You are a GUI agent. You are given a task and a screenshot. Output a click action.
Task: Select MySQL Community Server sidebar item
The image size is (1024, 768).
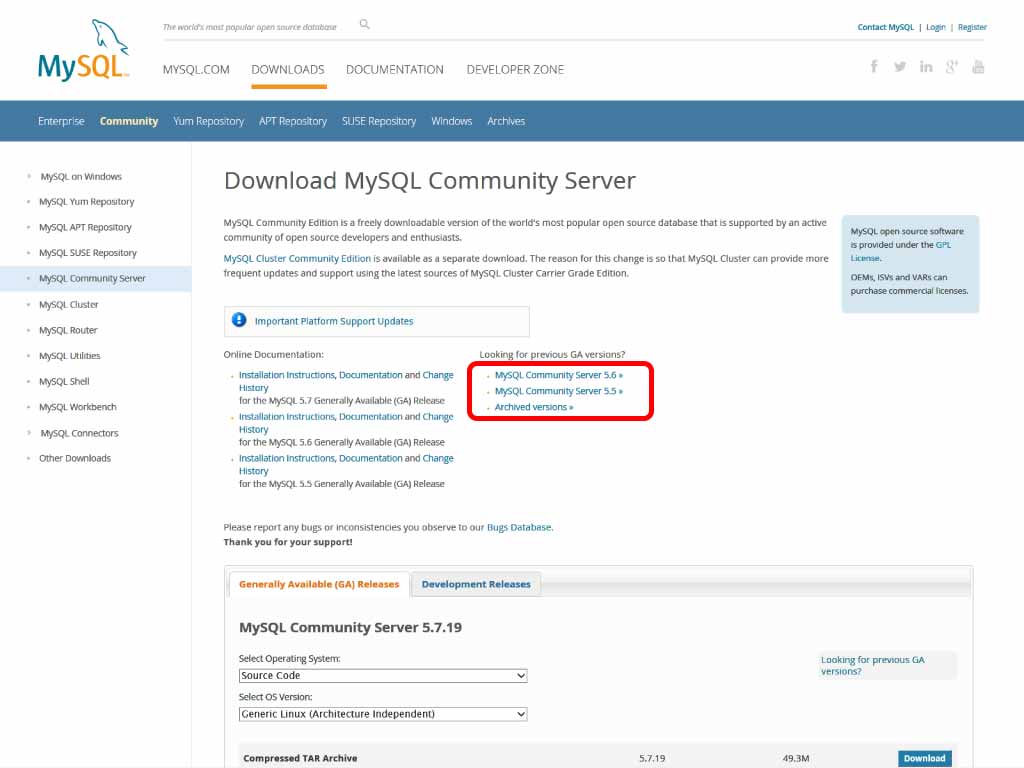(x=92, y=278)
